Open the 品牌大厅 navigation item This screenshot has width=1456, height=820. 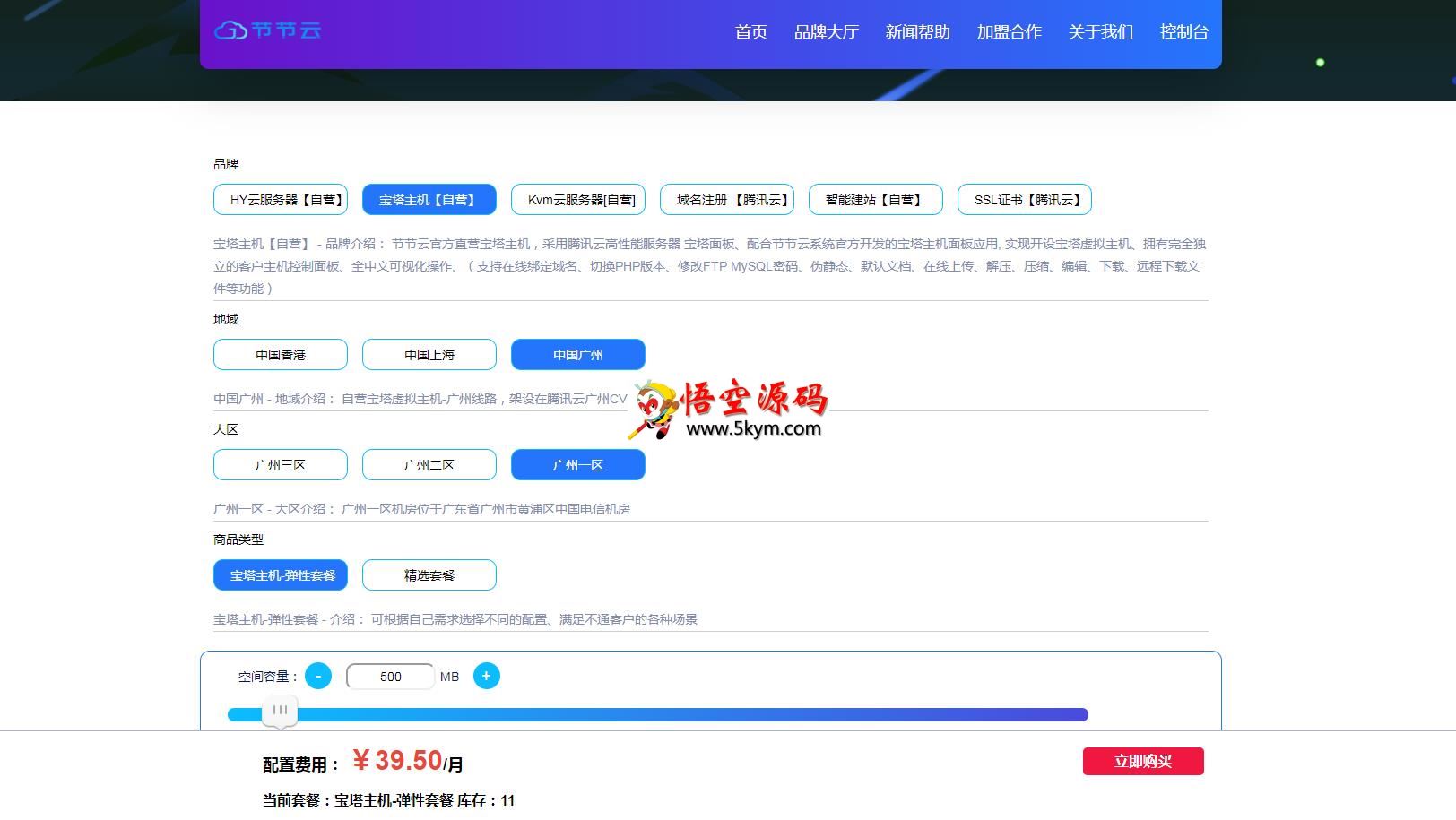click(x=827, y=32)
